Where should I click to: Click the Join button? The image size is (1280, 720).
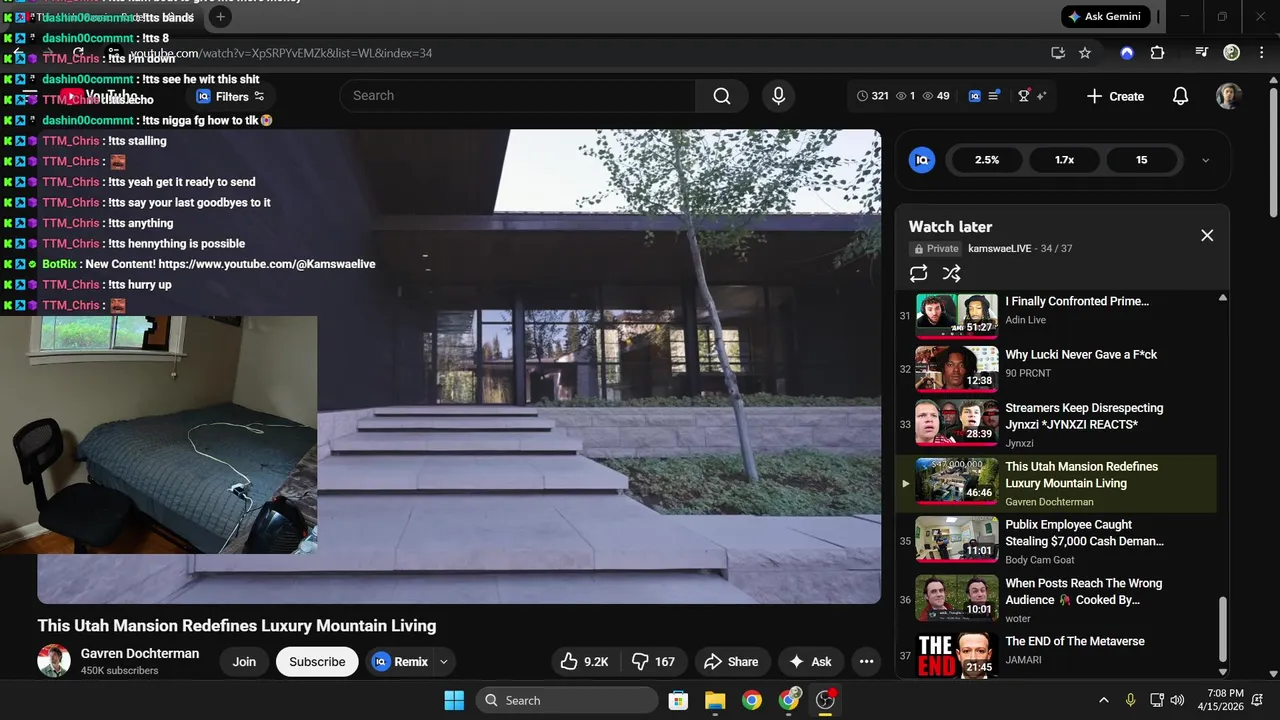[x=244, y=661]
